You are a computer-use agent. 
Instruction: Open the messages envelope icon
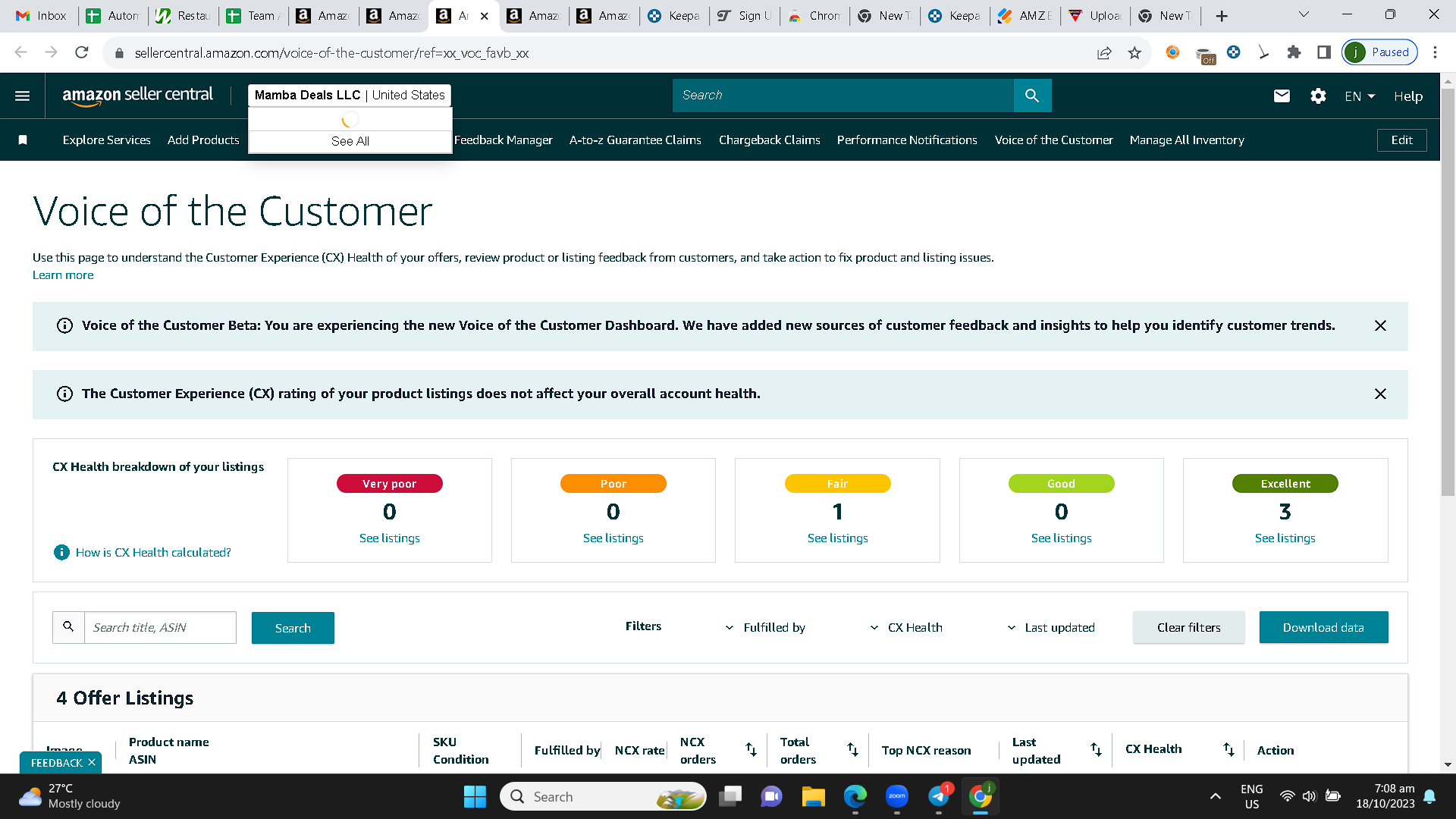click(1282, 96)
